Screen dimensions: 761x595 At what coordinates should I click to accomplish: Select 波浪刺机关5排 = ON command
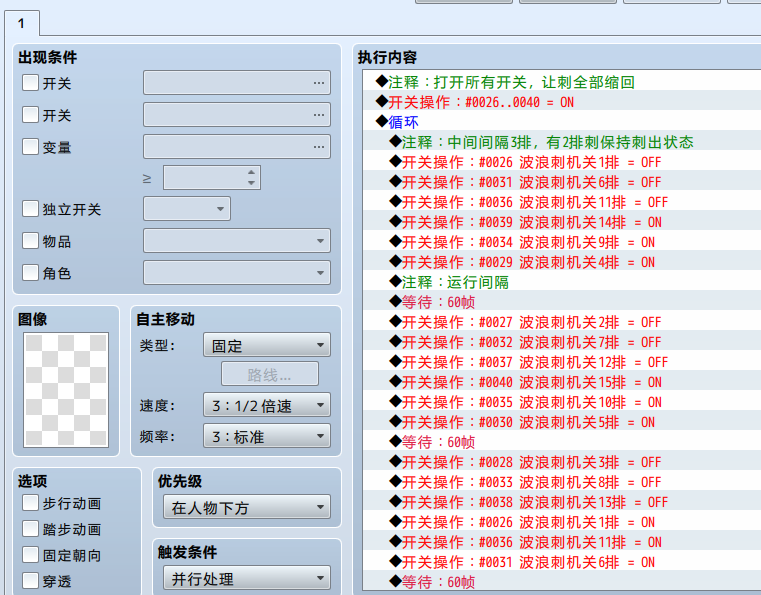pyautogui.click(x=562, y=422)
